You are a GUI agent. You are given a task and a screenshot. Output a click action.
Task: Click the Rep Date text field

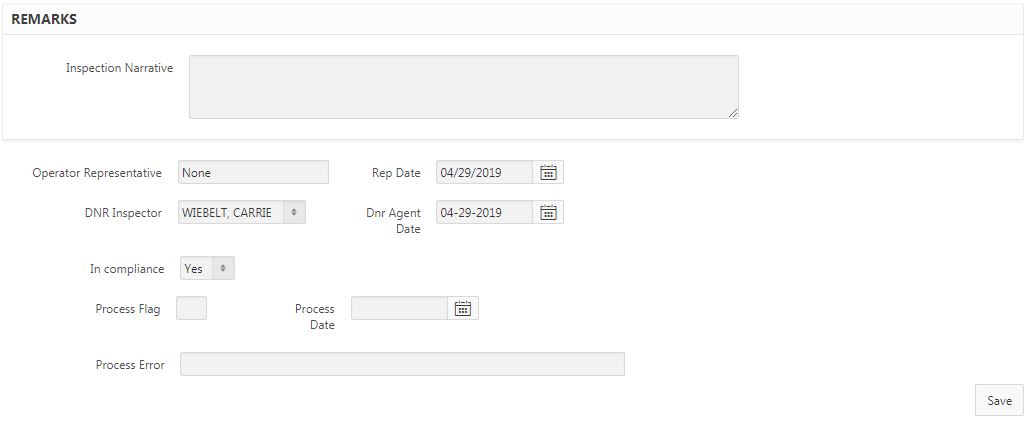(x=484, y=172)
